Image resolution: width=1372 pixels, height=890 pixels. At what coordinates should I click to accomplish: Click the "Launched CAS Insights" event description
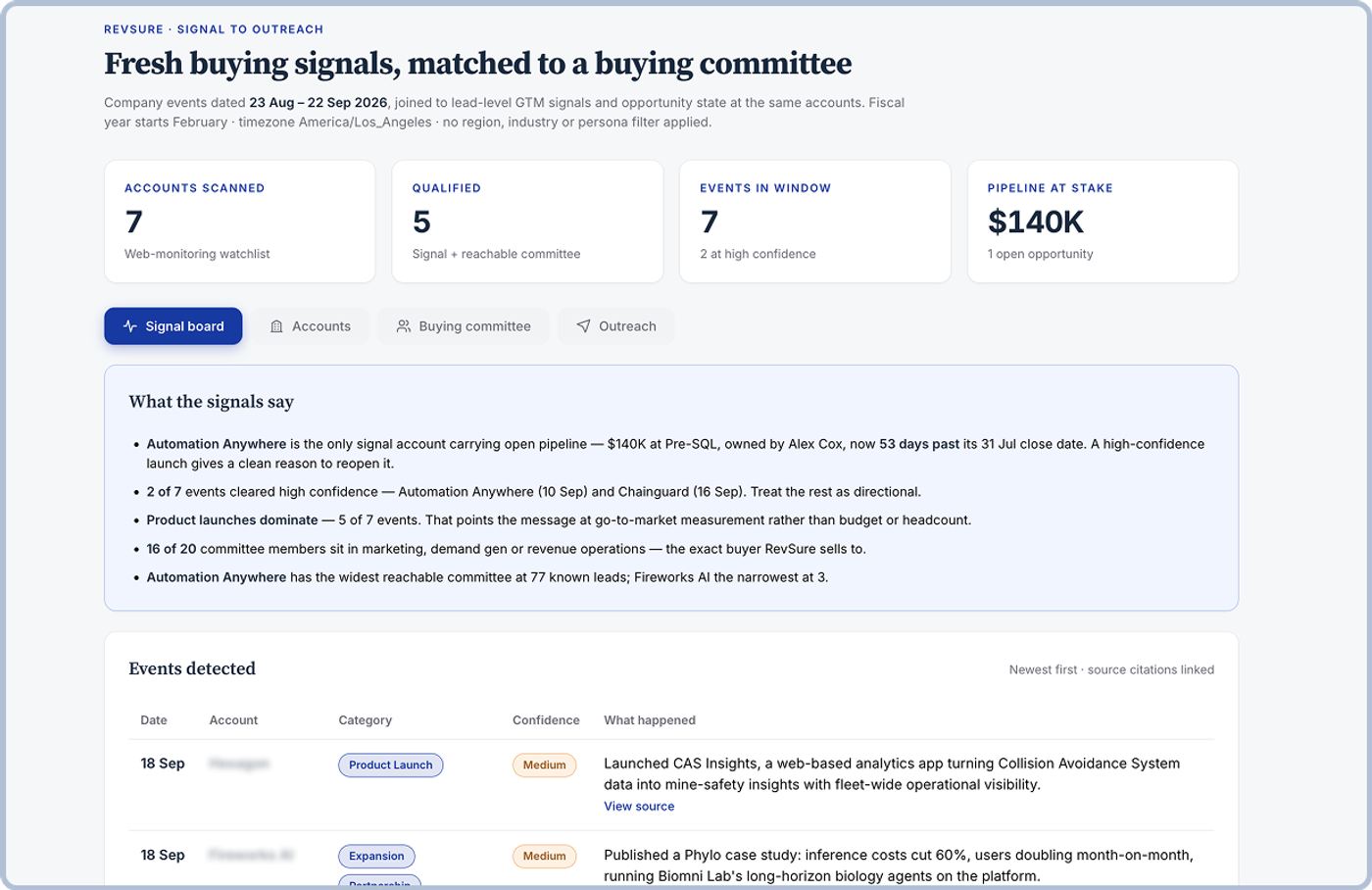click(892, 774)
